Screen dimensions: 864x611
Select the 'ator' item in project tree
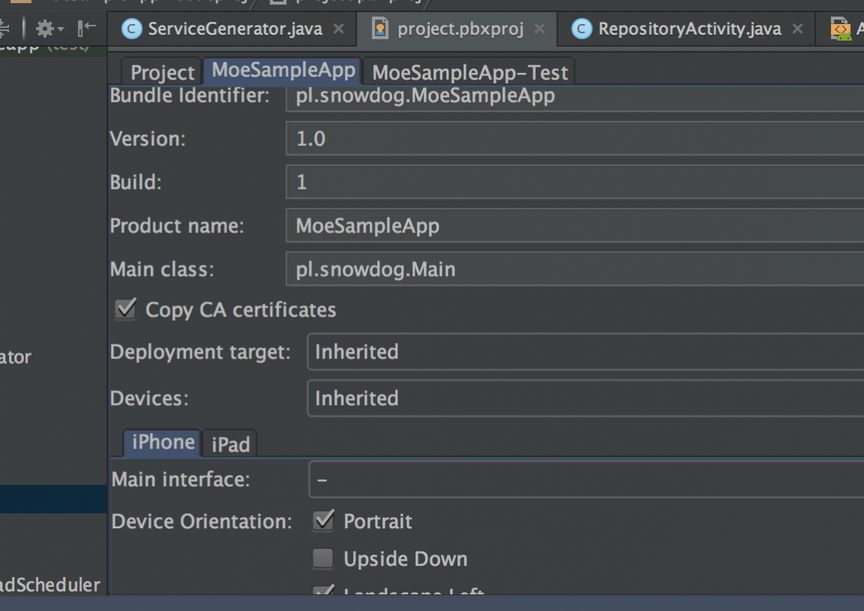coord(15,358)
